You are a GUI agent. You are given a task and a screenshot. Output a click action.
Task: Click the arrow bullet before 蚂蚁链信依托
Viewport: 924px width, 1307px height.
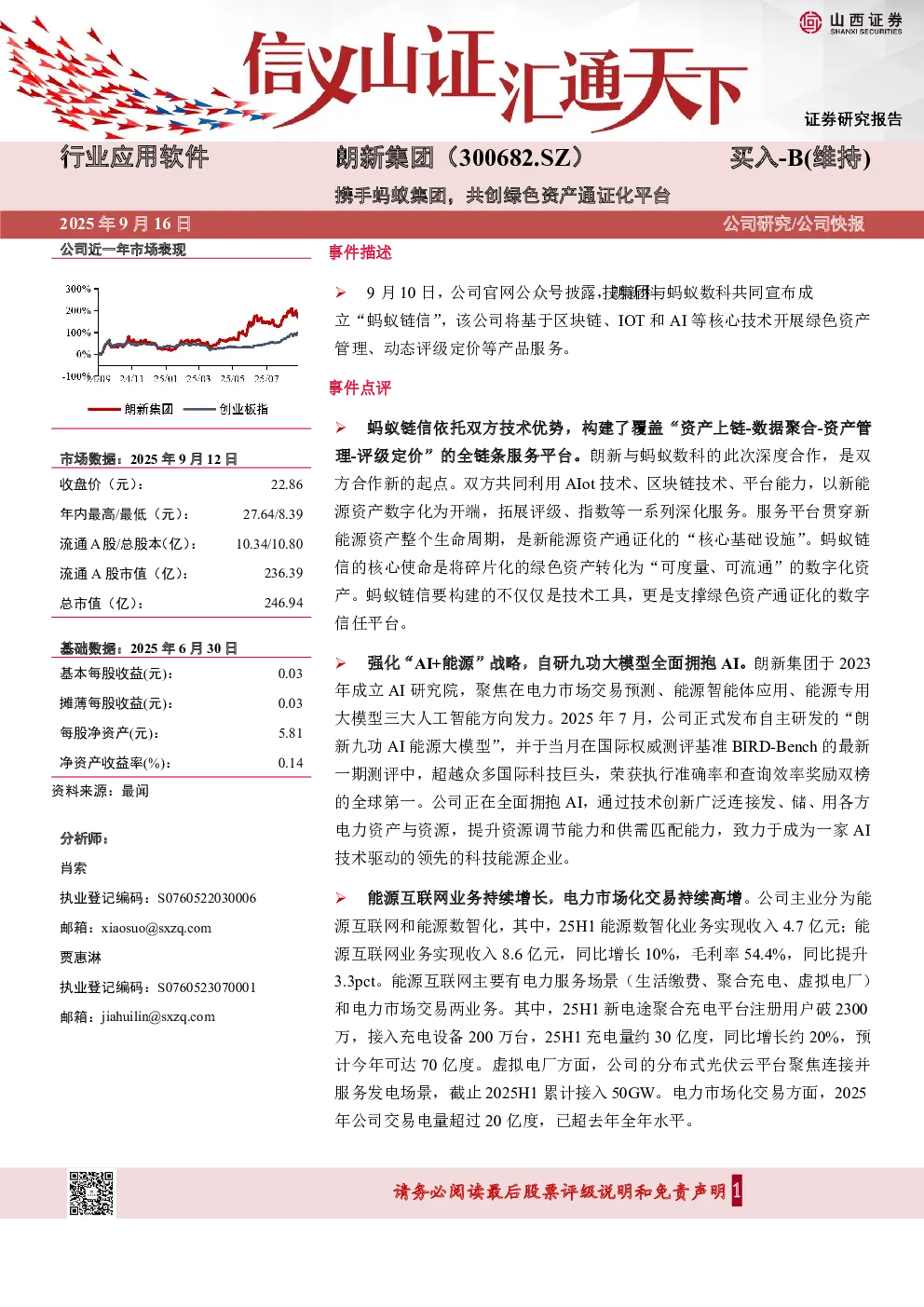pyautogui.click(x=341, y=428)
